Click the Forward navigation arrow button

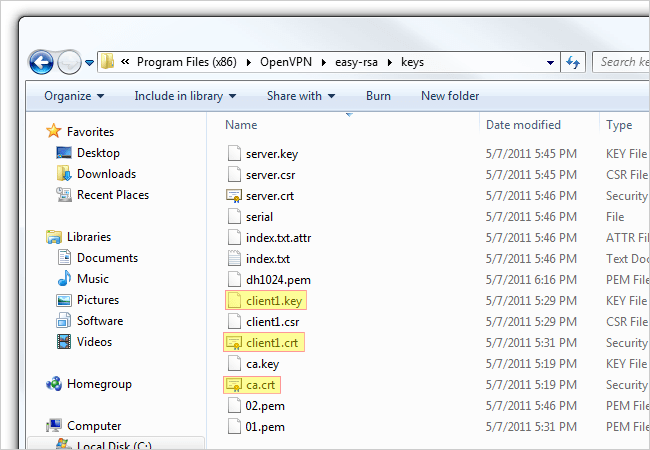[69, 63]
